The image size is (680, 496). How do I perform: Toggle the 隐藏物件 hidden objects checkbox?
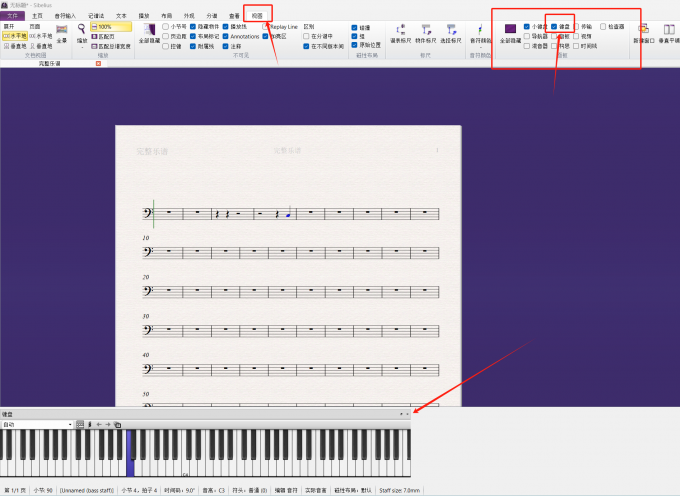click(x=195, y=27)
